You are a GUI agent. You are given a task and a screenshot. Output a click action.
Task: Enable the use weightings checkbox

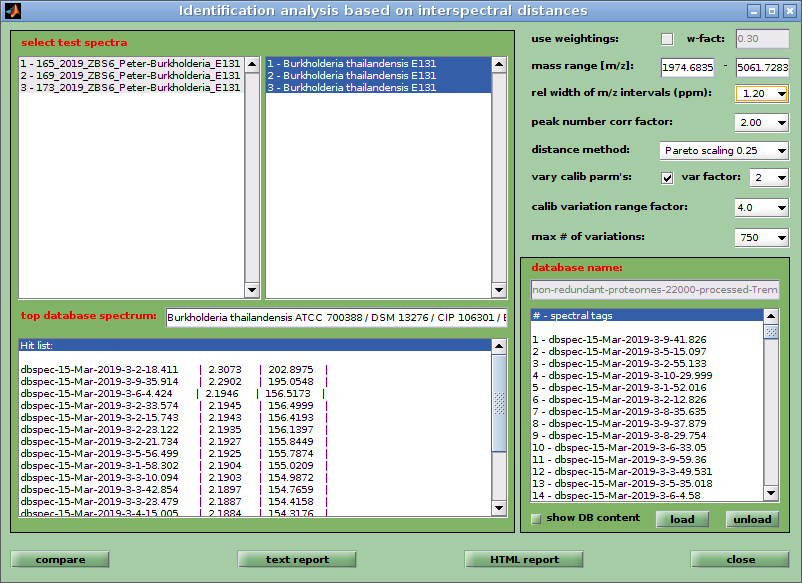pos(667,39)
